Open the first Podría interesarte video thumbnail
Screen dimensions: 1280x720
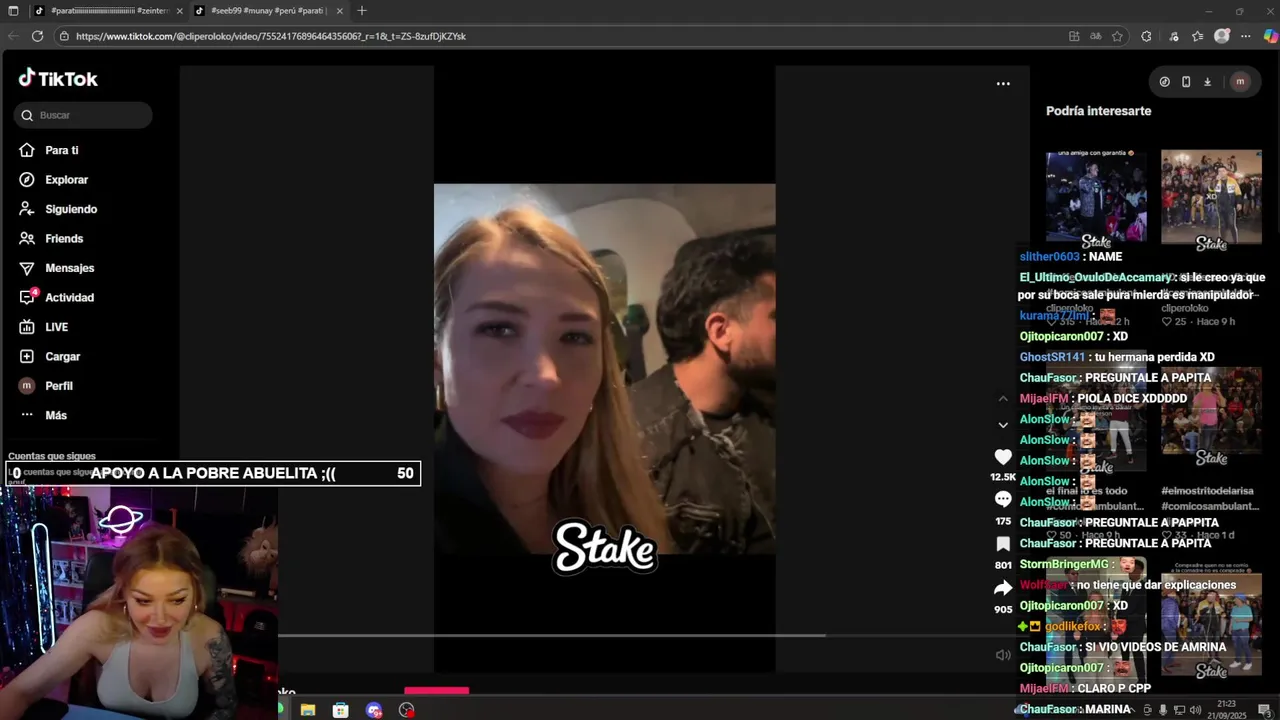click(1096, 198)
